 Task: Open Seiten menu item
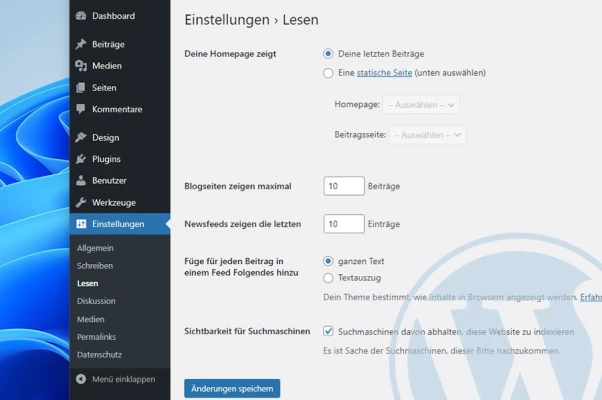120,88
